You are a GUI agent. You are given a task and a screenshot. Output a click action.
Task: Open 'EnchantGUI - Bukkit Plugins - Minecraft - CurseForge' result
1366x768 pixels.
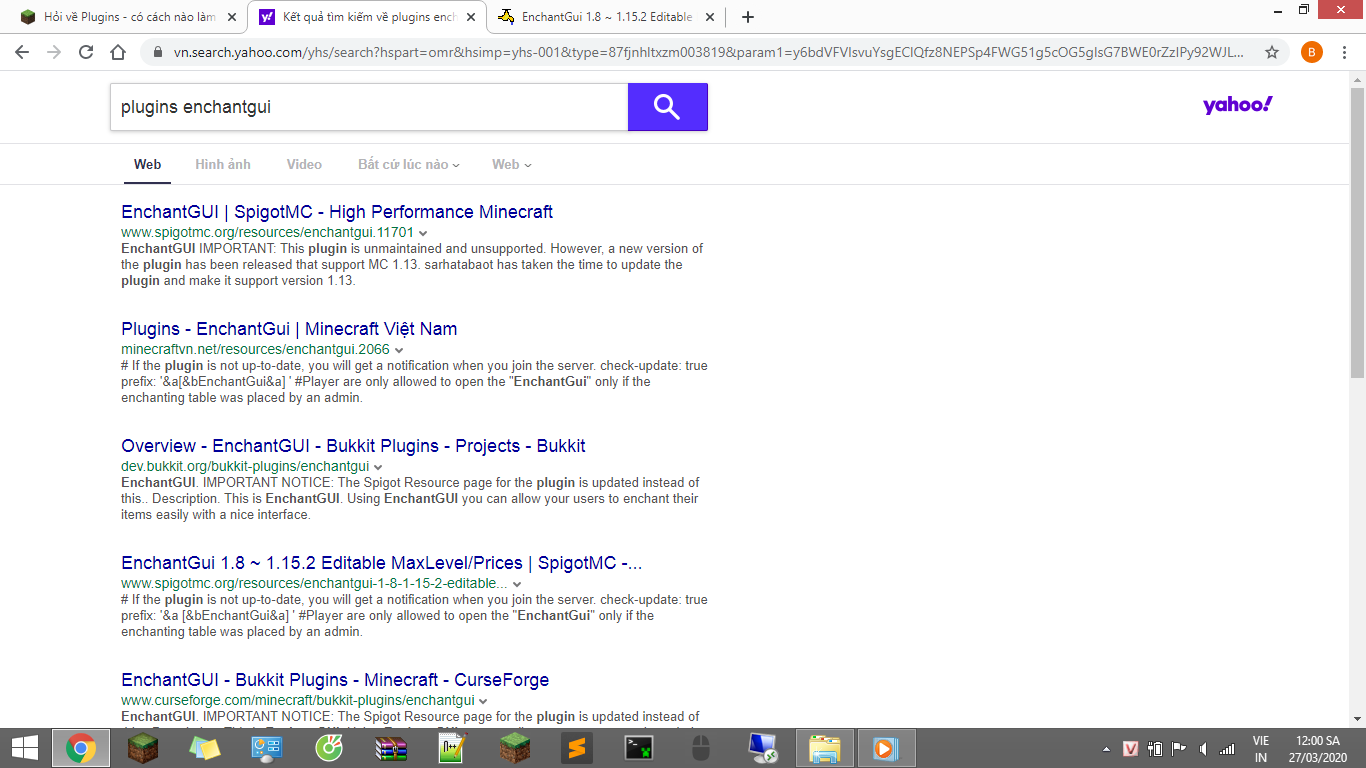pos(335,680)
